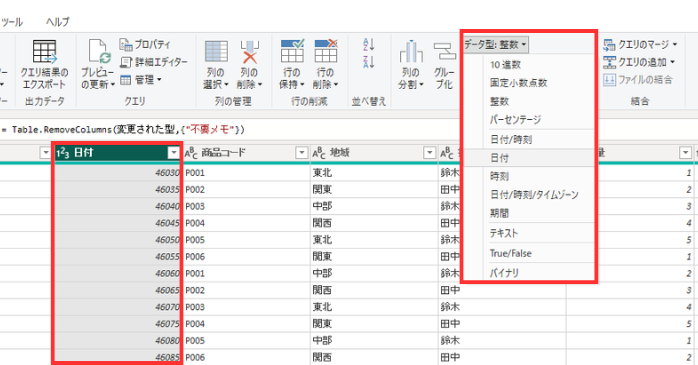Open プロパティ for the query
698x365 pixels.
[x=145, y=44]
